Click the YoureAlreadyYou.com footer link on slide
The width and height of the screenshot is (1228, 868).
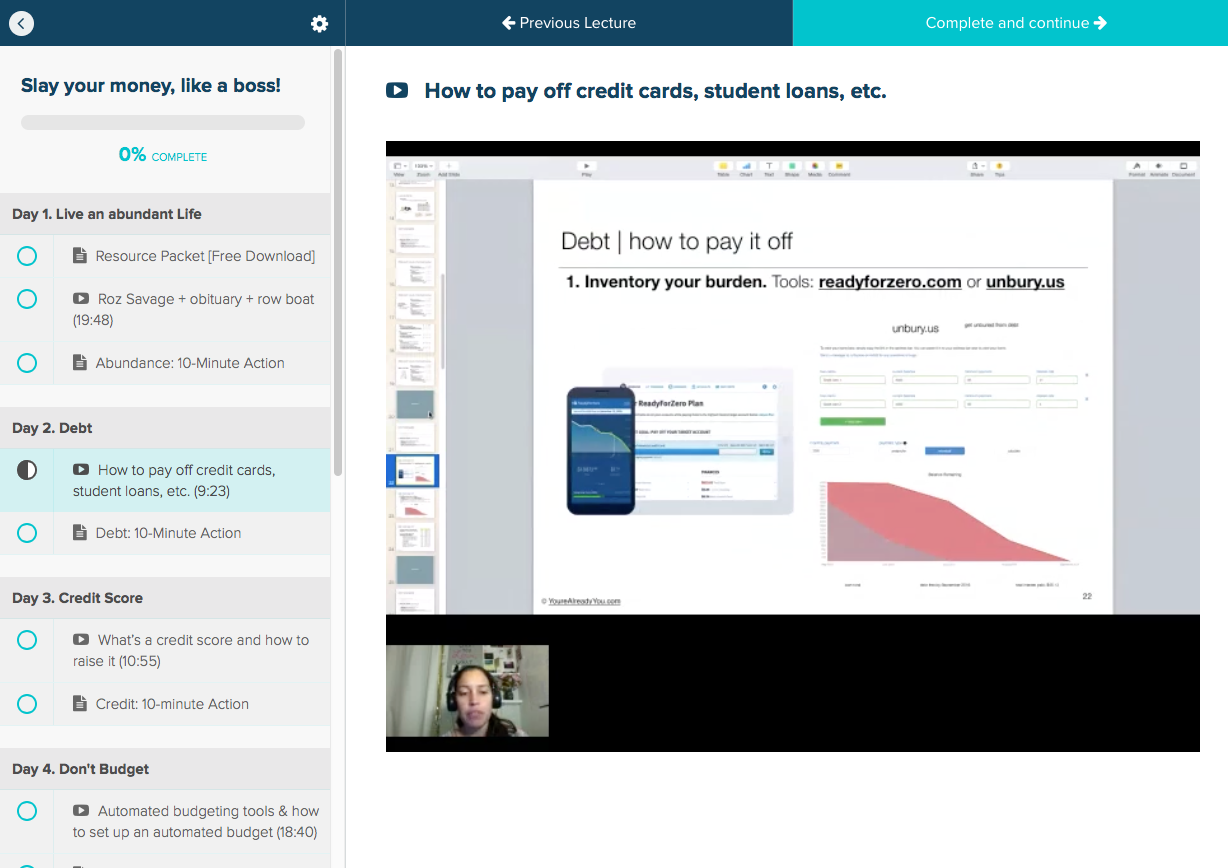click(x=584, y=601)
